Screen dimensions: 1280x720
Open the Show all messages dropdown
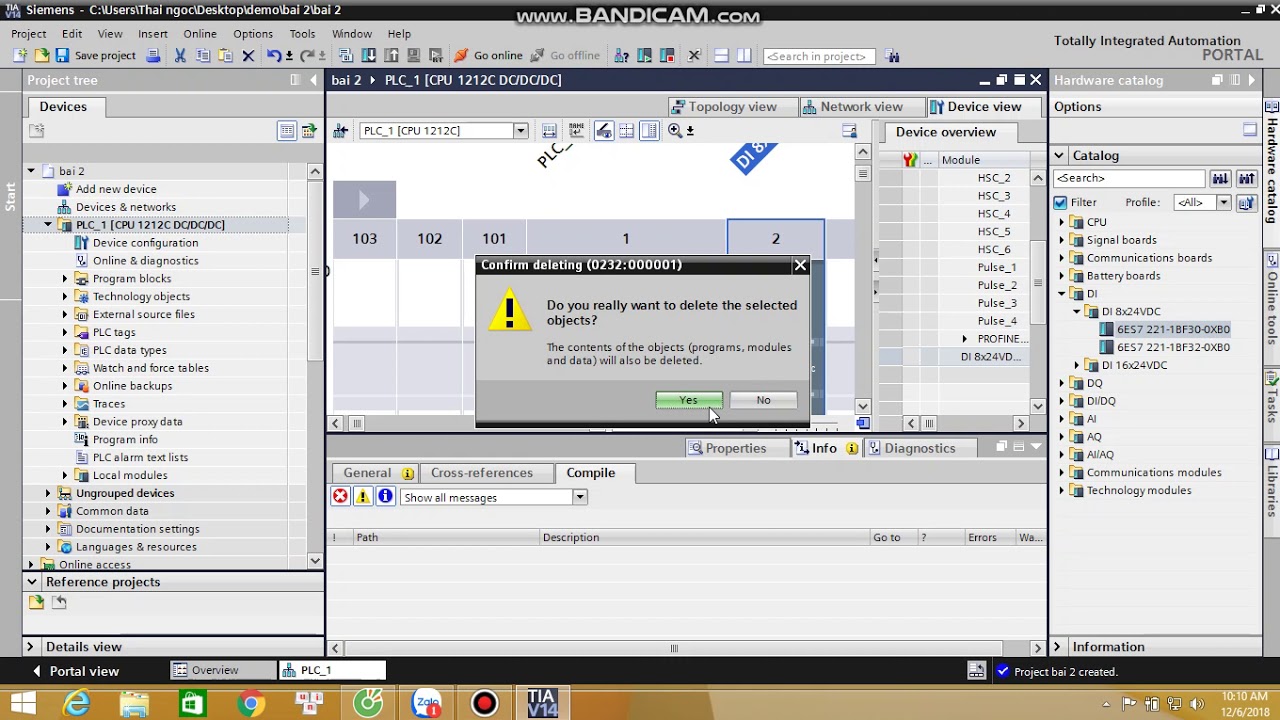pyautogui.click(x=579, y=497)
